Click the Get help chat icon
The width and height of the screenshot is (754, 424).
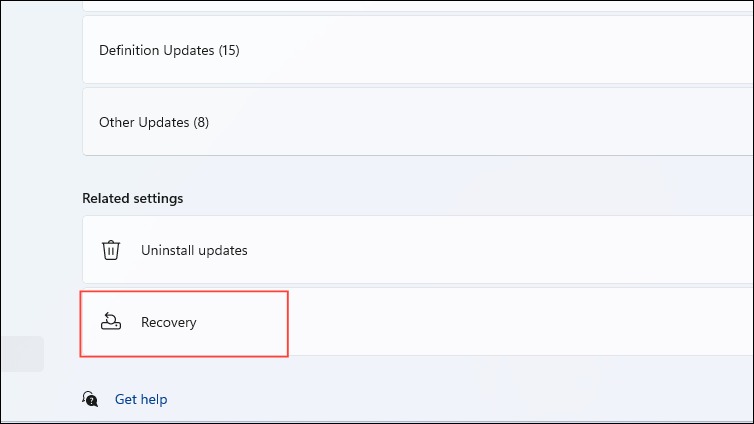90,399
